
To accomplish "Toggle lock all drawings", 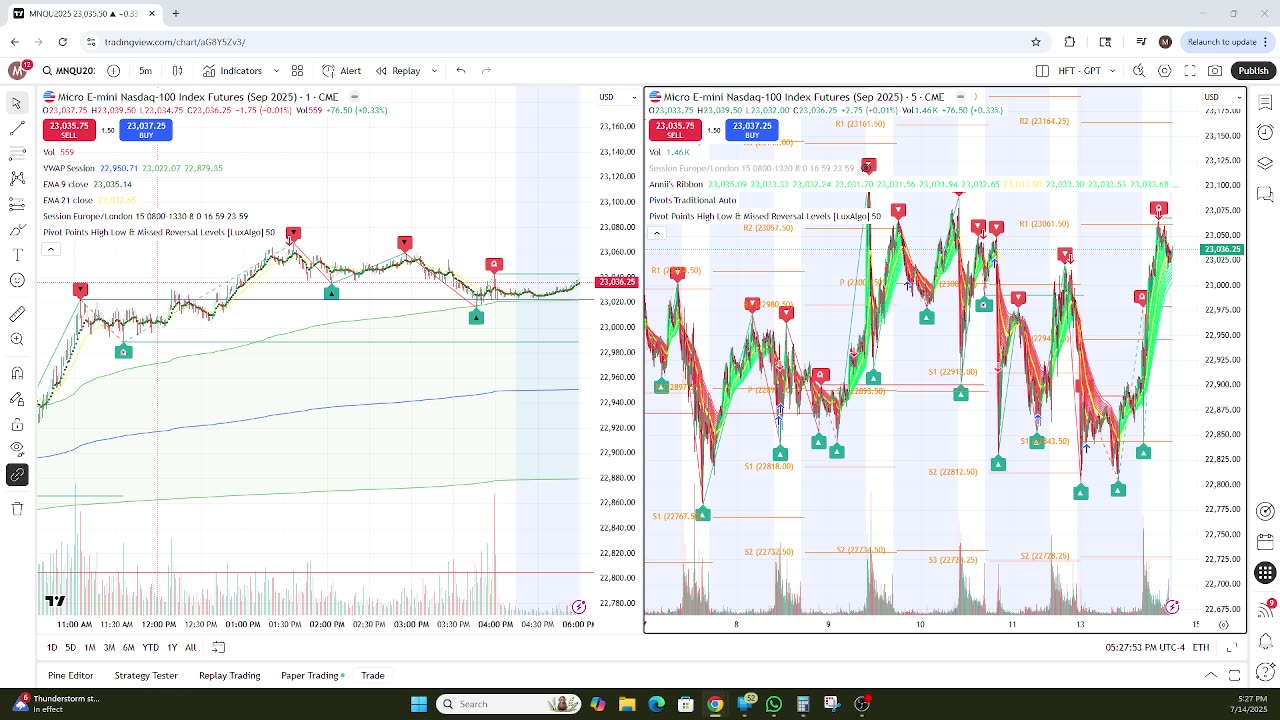I will point(17,424).
